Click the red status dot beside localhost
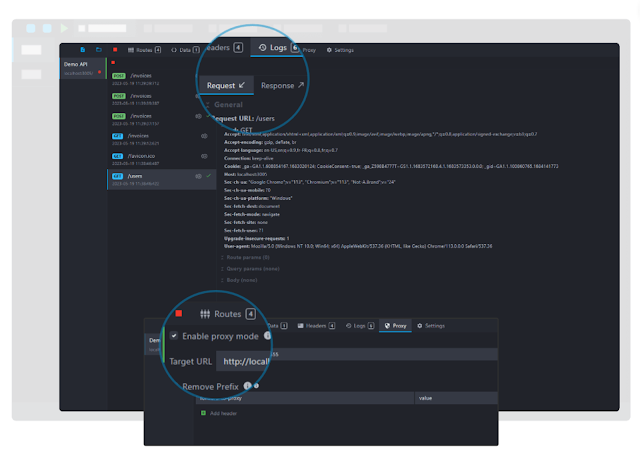Screen dimensions: 640x472 coord(99,72)
